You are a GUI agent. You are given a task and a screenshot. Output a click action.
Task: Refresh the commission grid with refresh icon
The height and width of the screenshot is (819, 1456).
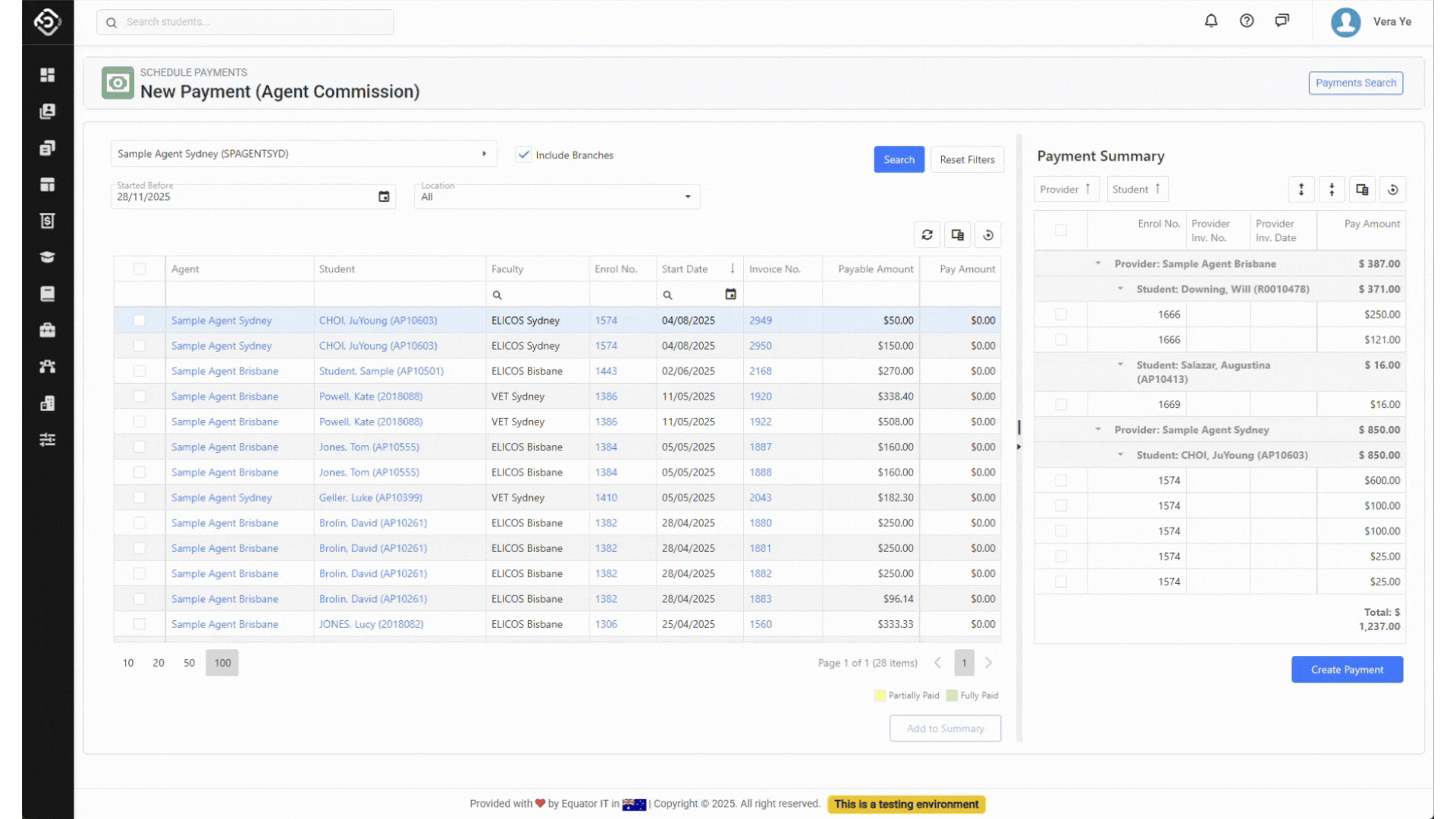point(927,235)
